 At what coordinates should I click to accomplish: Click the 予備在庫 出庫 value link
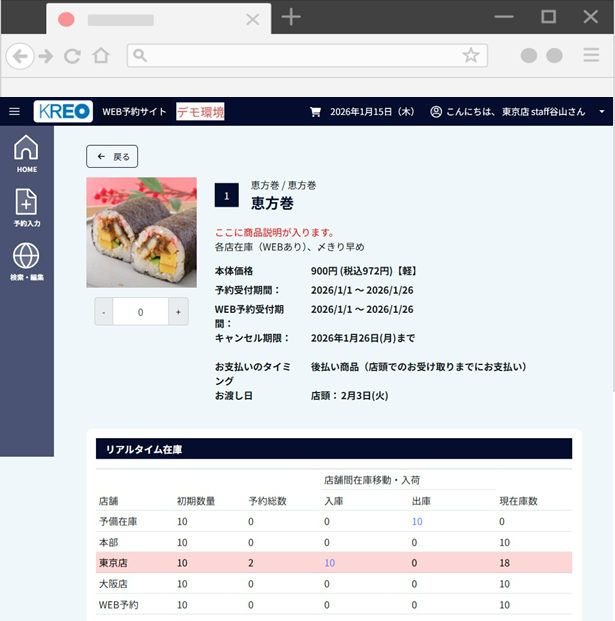point(417,522)
